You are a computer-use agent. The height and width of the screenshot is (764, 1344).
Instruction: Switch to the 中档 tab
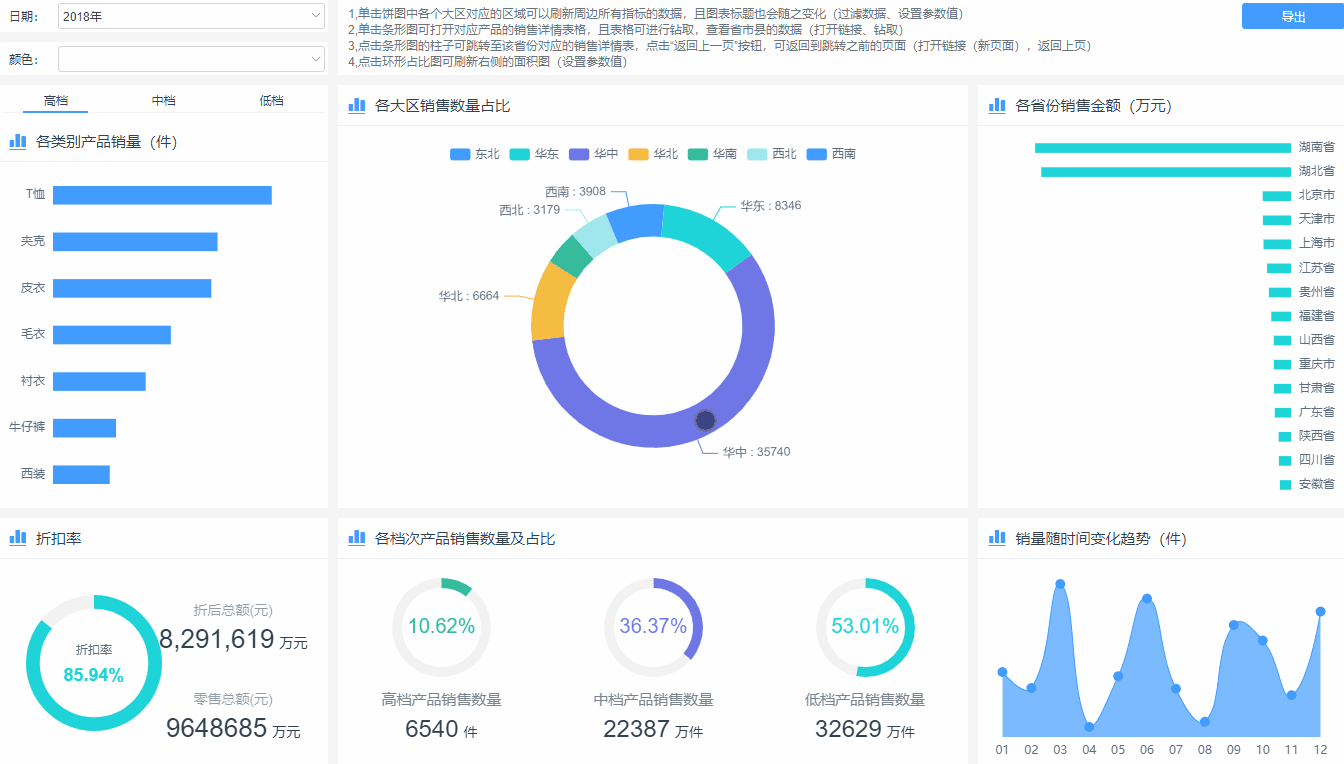click(163, 101)
